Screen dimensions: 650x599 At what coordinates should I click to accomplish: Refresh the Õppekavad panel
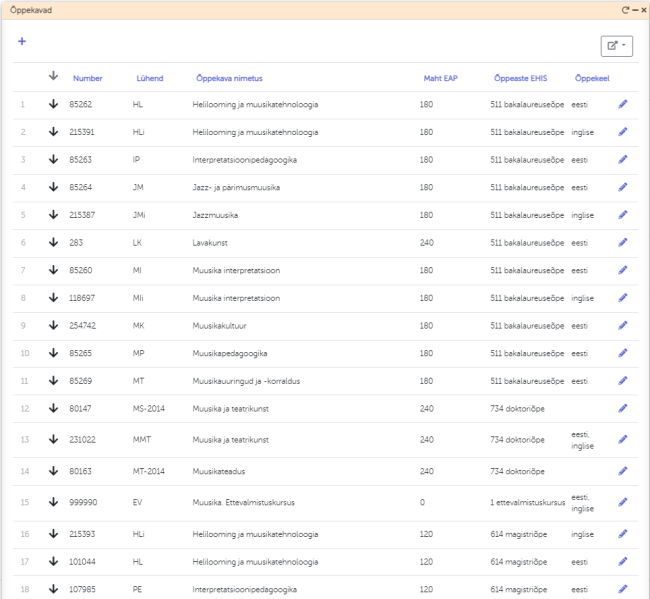(x=625, y=9)
